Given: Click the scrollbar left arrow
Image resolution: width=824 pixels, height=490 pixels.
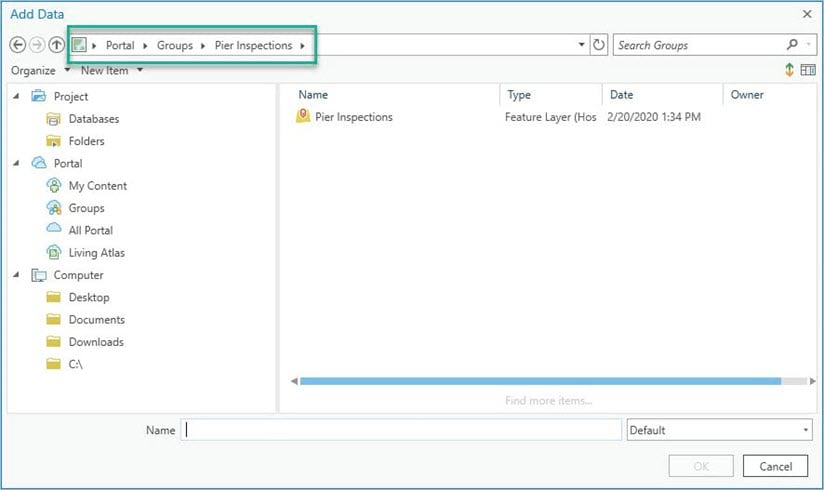Looking at the screenshot, I should (294, 381).
